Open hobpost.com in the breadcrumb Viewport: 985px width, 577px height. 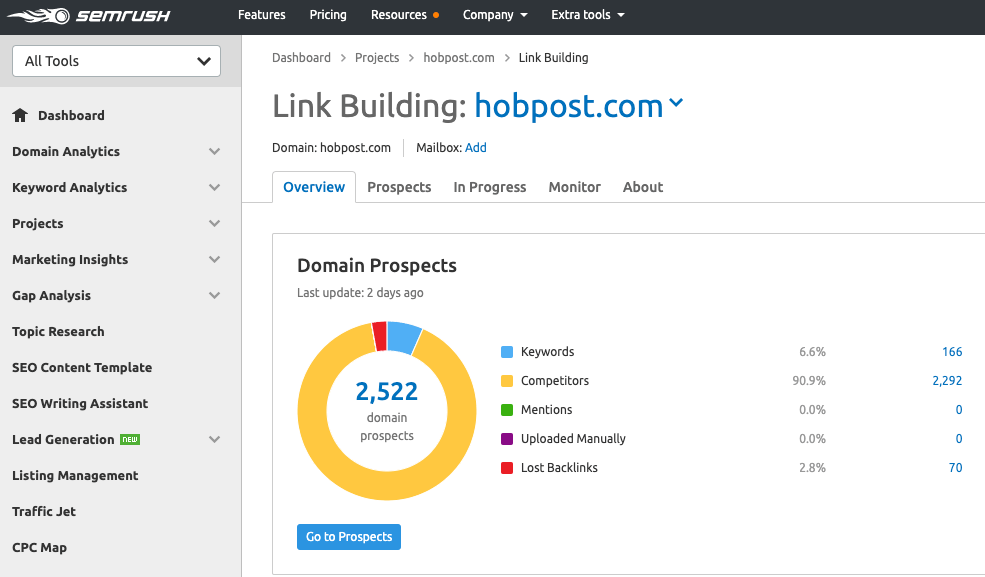pyautogui.click(x=459, y=58)
